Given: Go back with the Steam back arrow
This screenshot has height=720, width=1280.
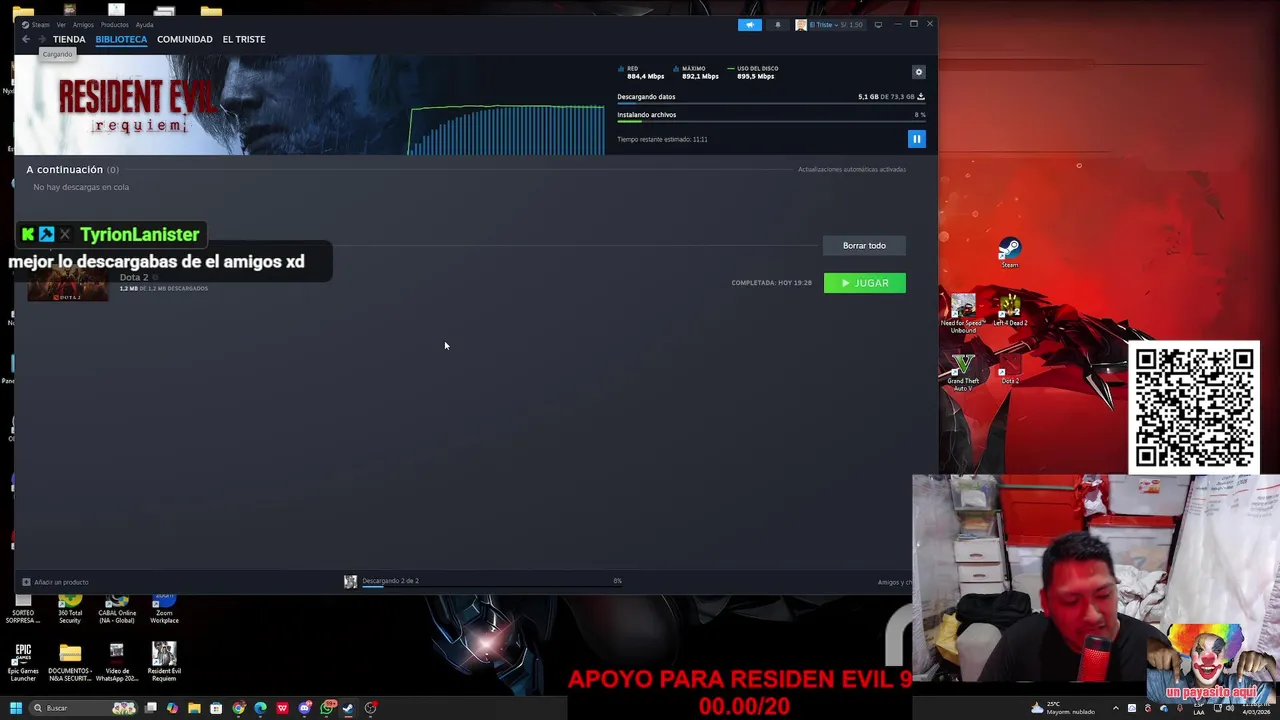Looking at the screenshot, I should click(x=26, y=39).
